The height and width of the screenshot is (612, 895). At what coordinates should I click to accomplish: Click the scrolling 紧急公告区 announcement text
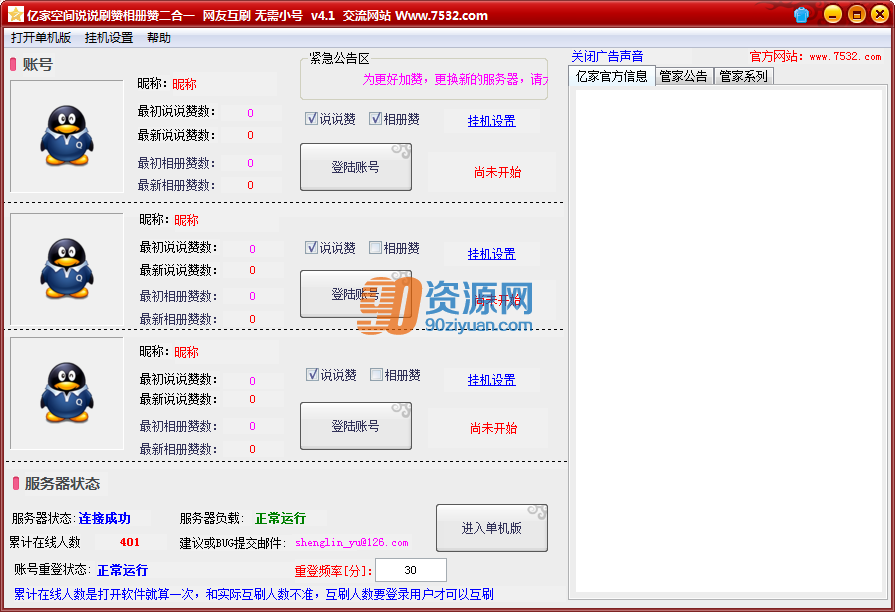pyautogui.click(x=455, y=79)
